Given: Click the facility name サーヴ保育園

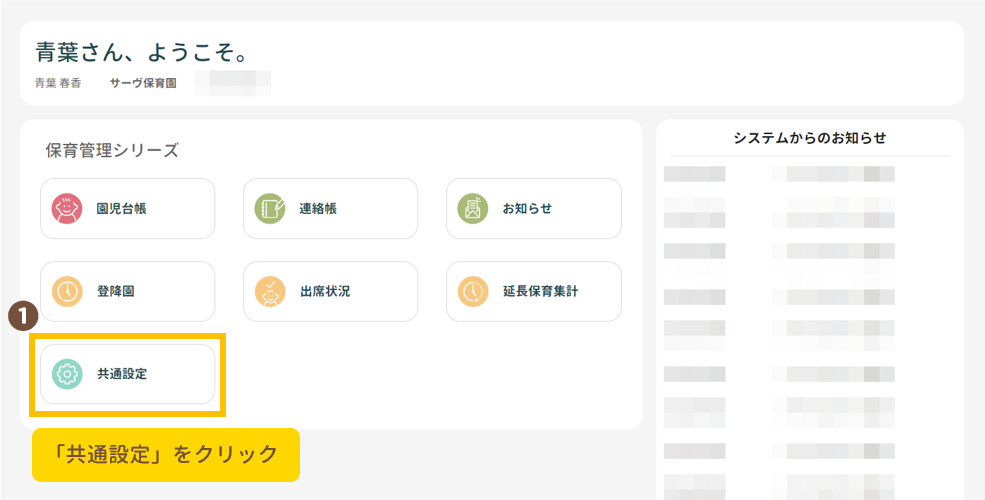Looking at the screenshot, I should (x=143, y=83).
